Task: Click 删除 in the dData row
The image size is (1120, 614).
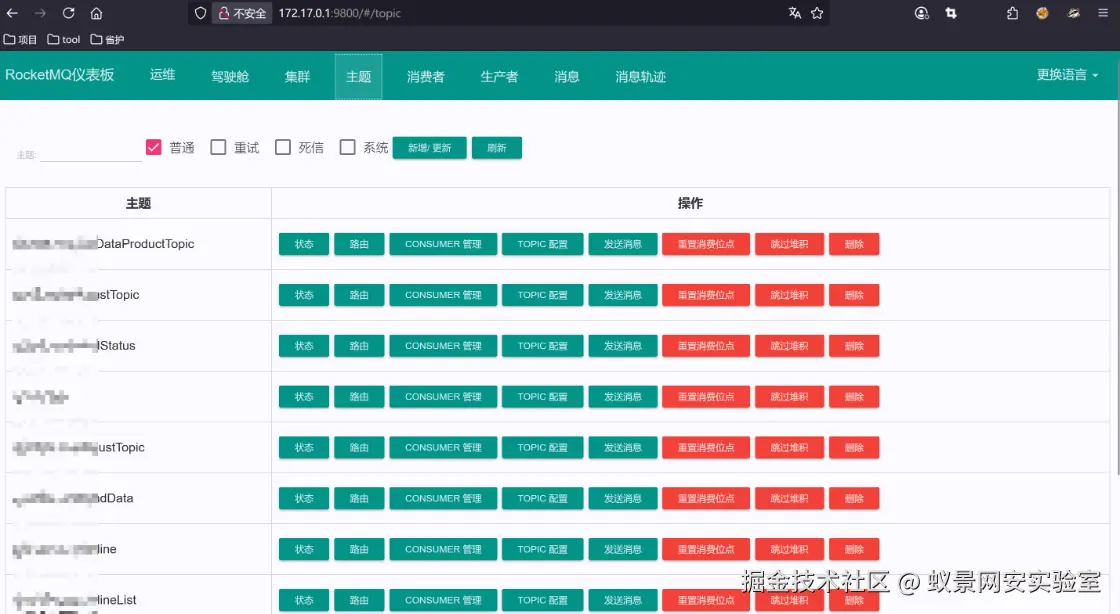Action: [854, 498]
